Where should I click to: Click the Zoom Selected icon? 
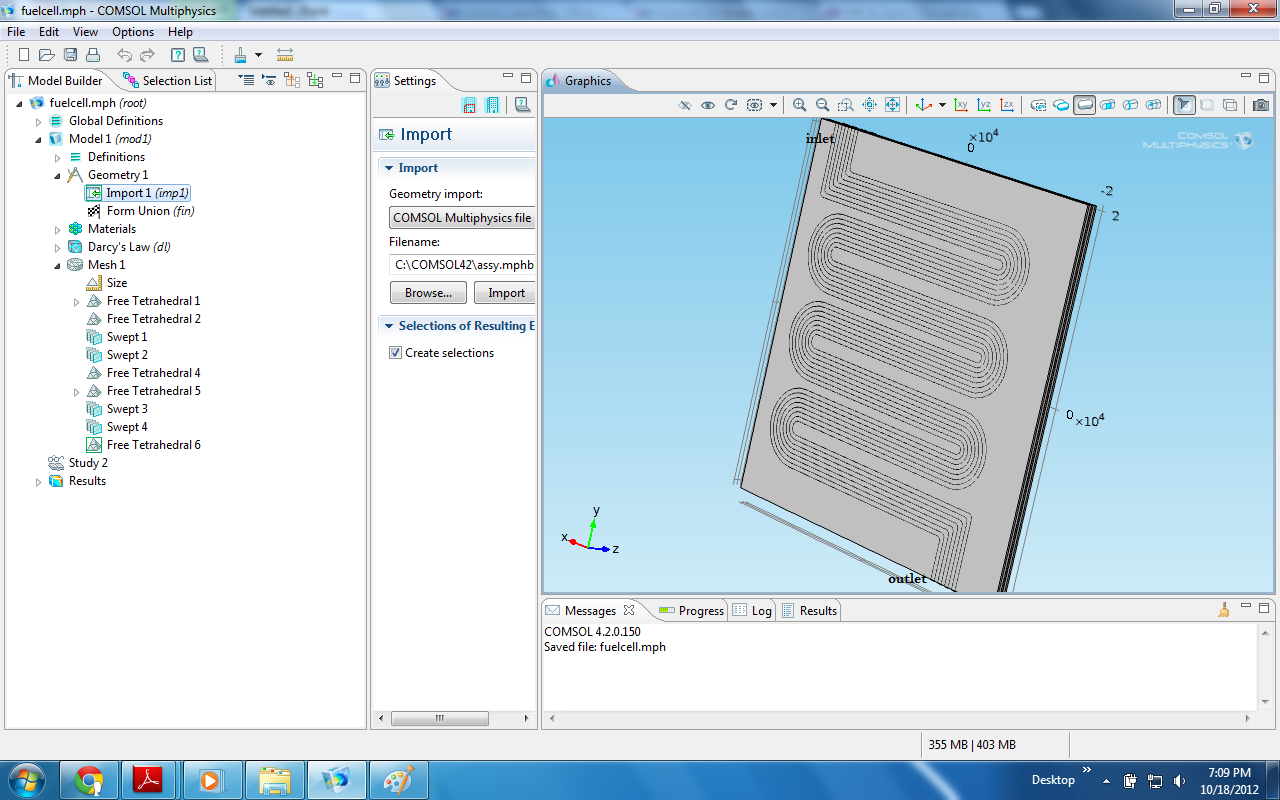pyautogui.click(x=869, y=105)
